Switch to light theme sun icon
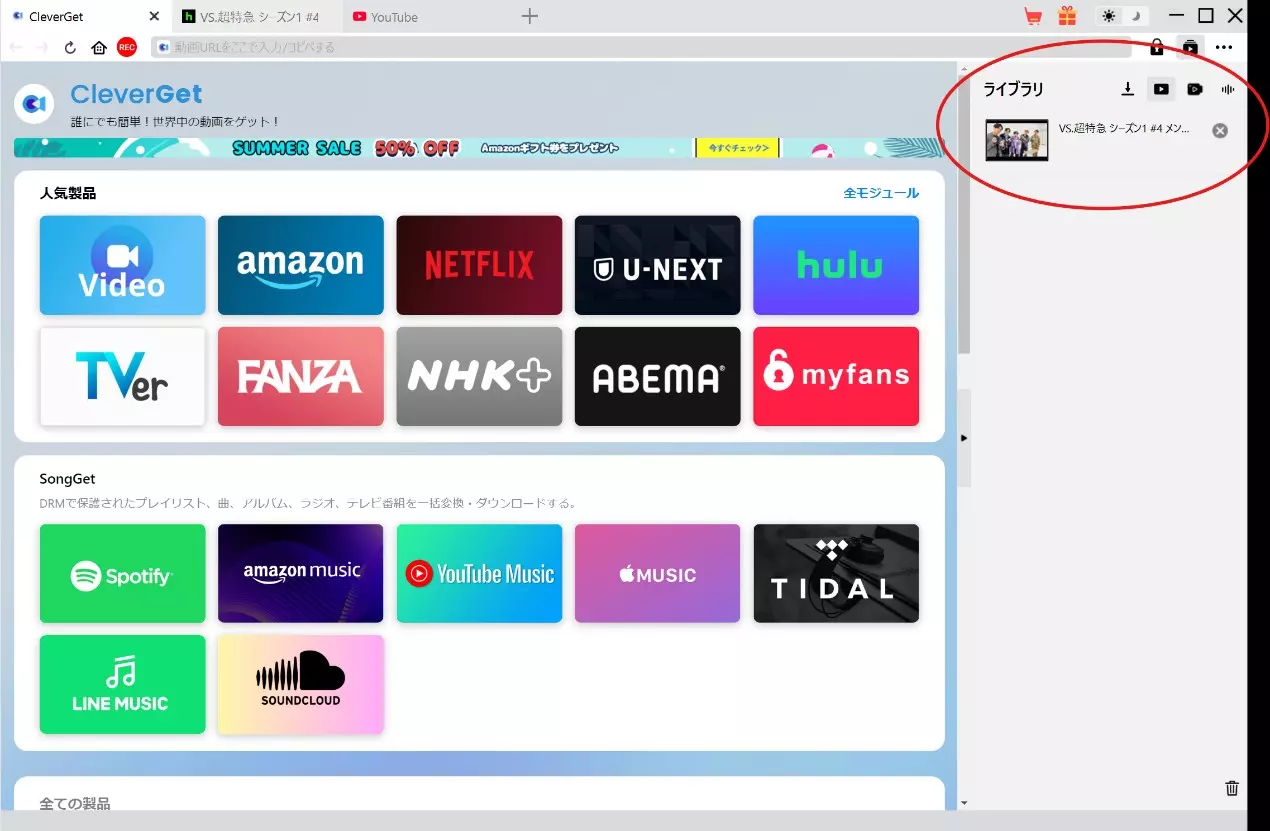Viewport: 1270px width, 831px height. [x=1108, y=16]
